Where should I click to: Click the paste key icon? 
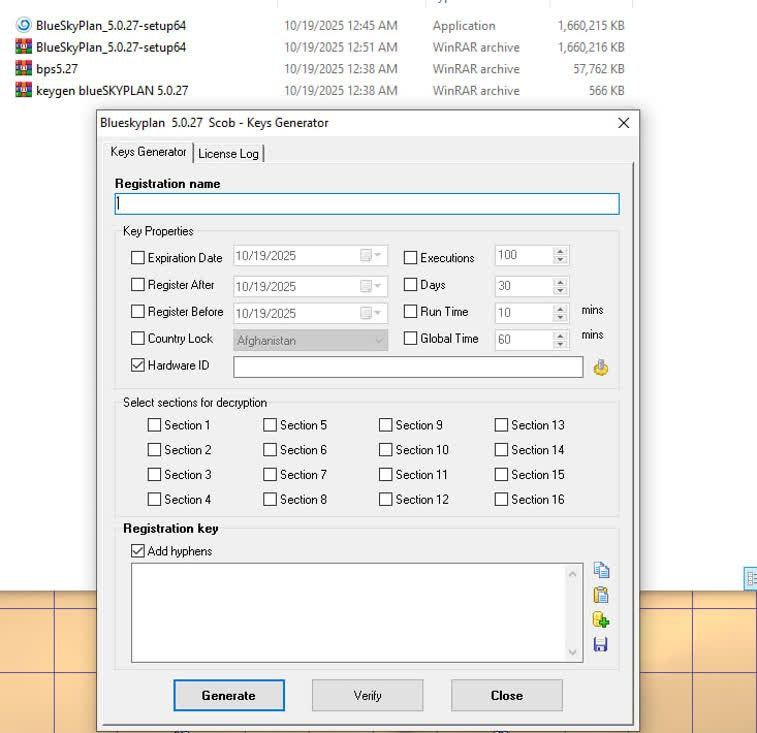(601, 595)
